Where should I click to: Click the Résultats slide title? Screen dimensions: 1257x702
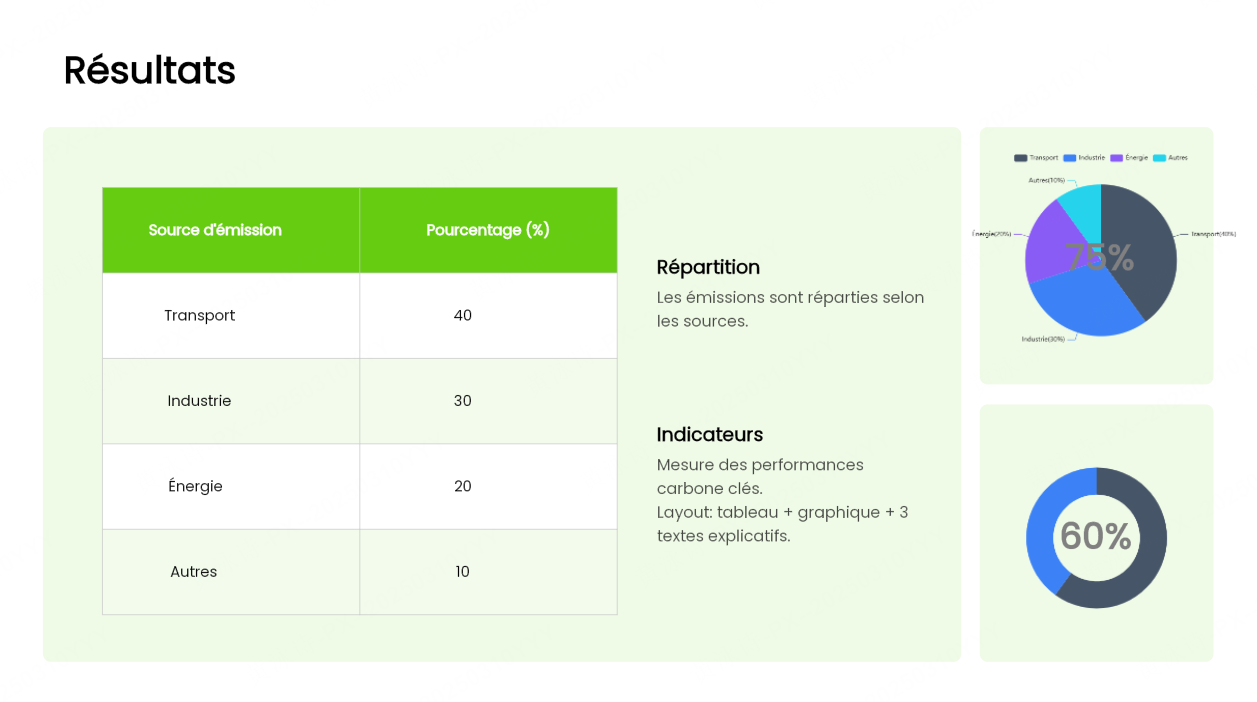tap(150, 71)
